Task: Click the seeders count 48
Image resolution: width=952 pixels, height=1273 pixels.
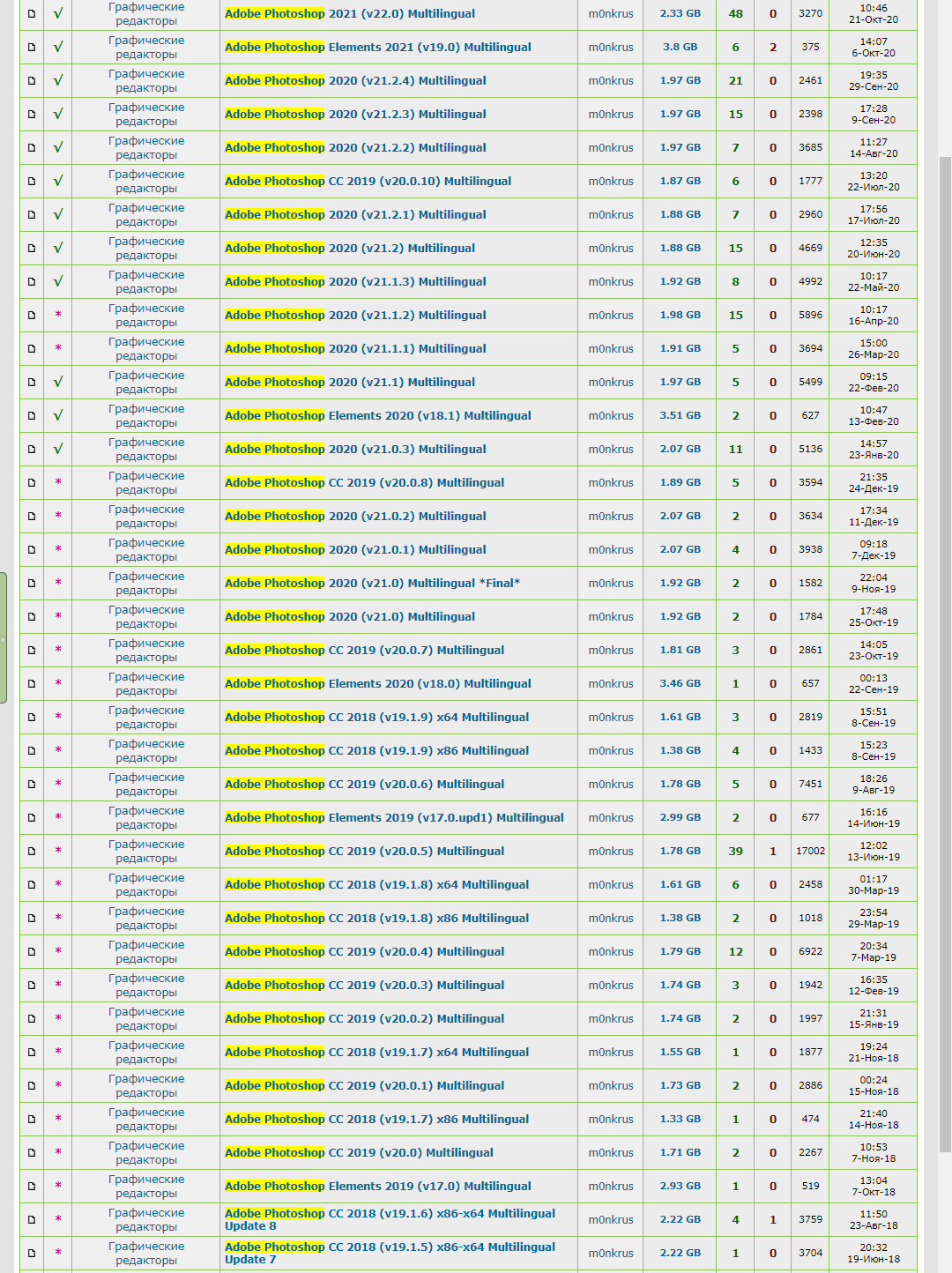Action: tap(736, 14)
